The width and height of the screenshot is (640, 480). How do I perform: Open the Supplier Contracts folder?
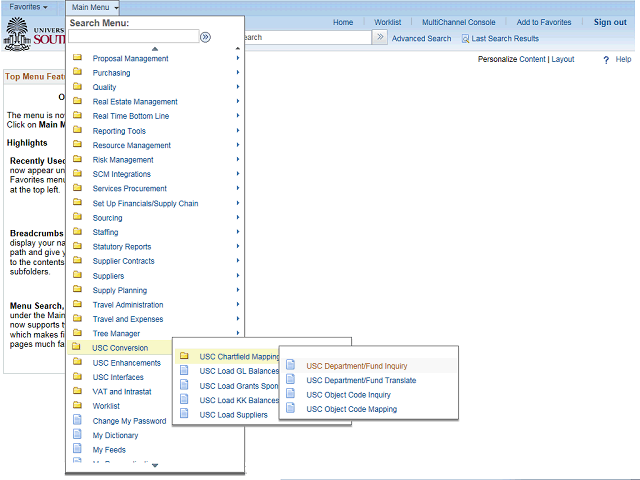(x=123, y=261)
